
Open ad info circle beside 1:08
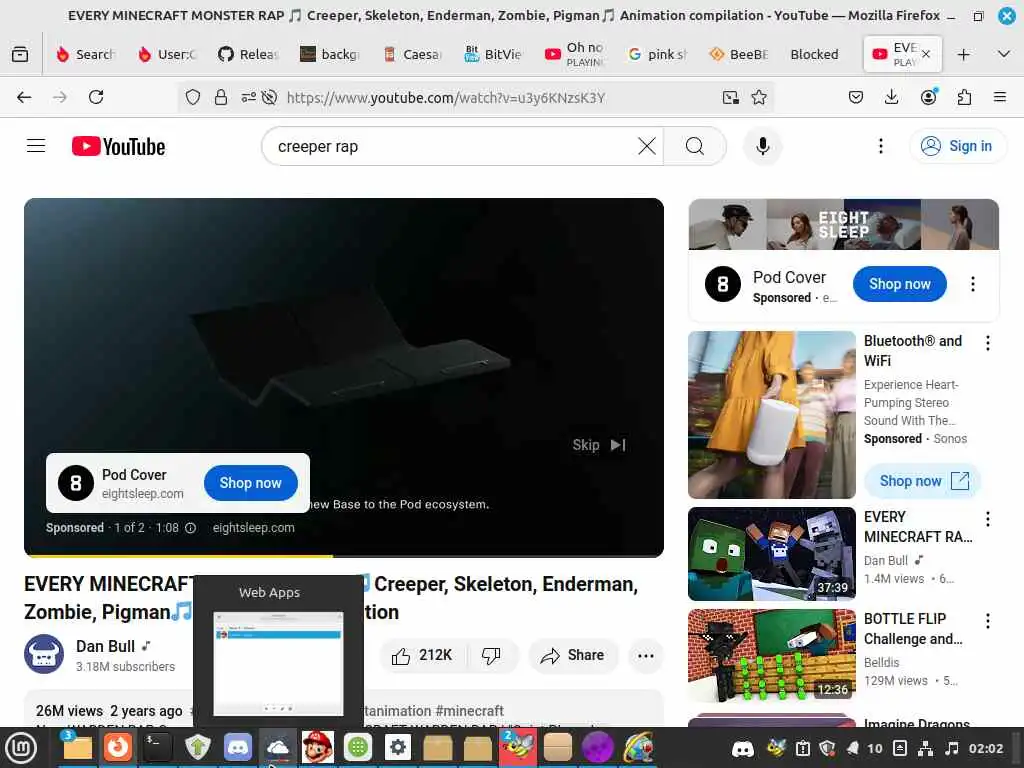pos(190,528)
